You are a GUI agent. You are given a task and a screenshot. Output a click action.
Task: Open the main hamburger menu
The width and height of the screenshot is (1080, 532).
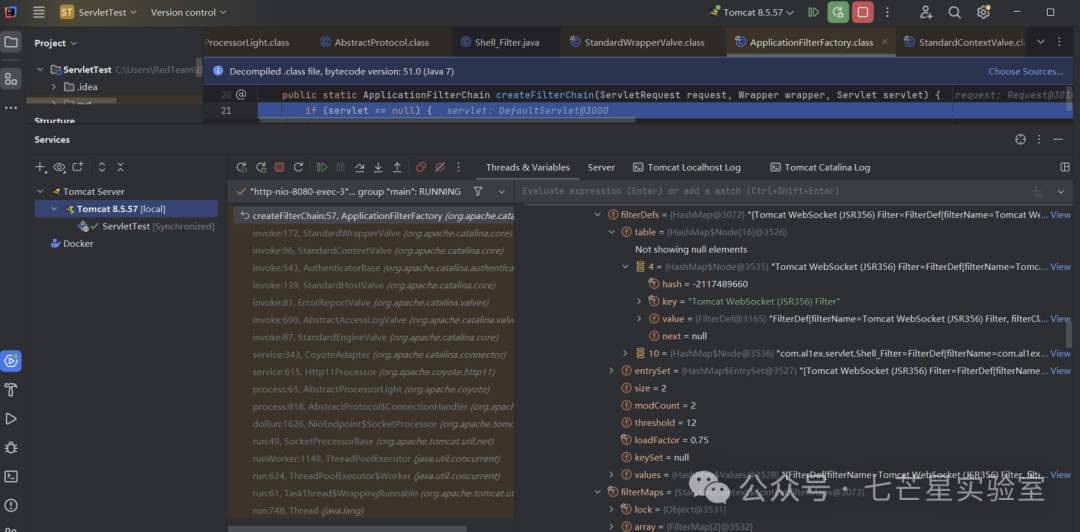[39, 12]
